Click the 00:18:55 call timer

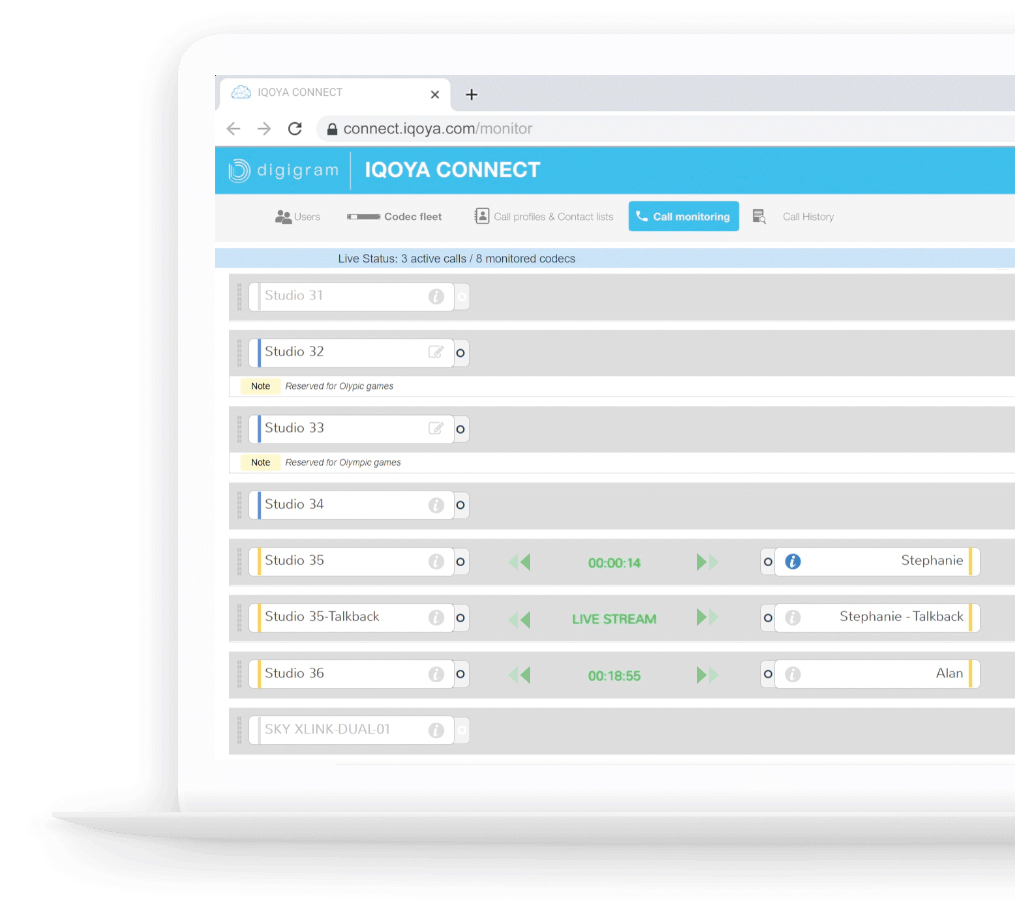614,676
